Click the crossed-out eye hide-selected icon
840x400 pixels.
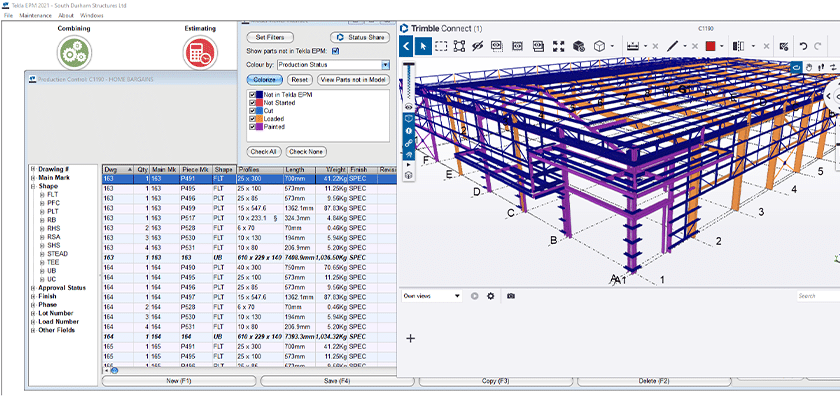pyautogui.click(x=478, y=47)
